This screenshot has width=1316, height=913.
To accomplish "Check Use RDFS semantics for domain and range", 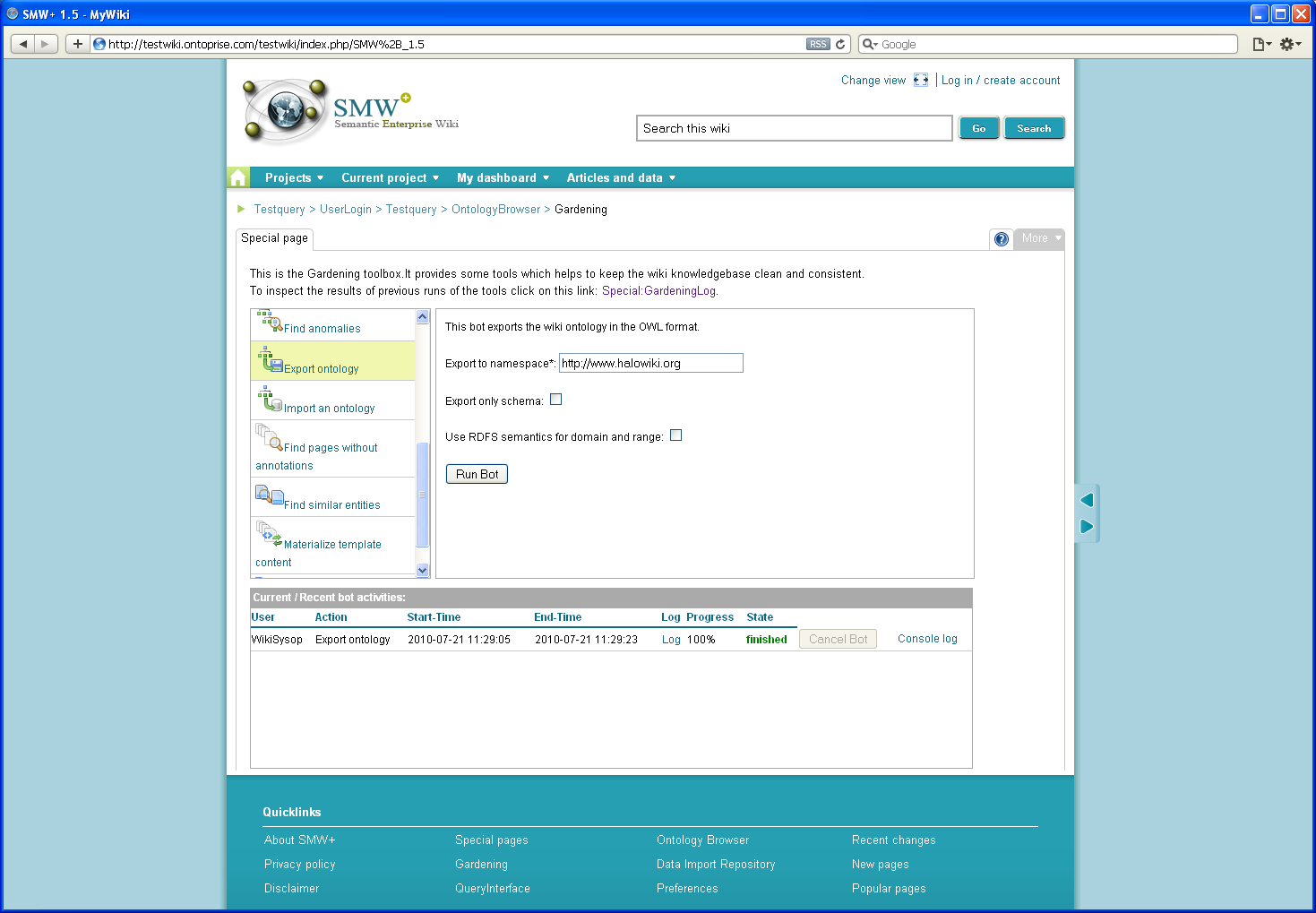I will [676, 435].
